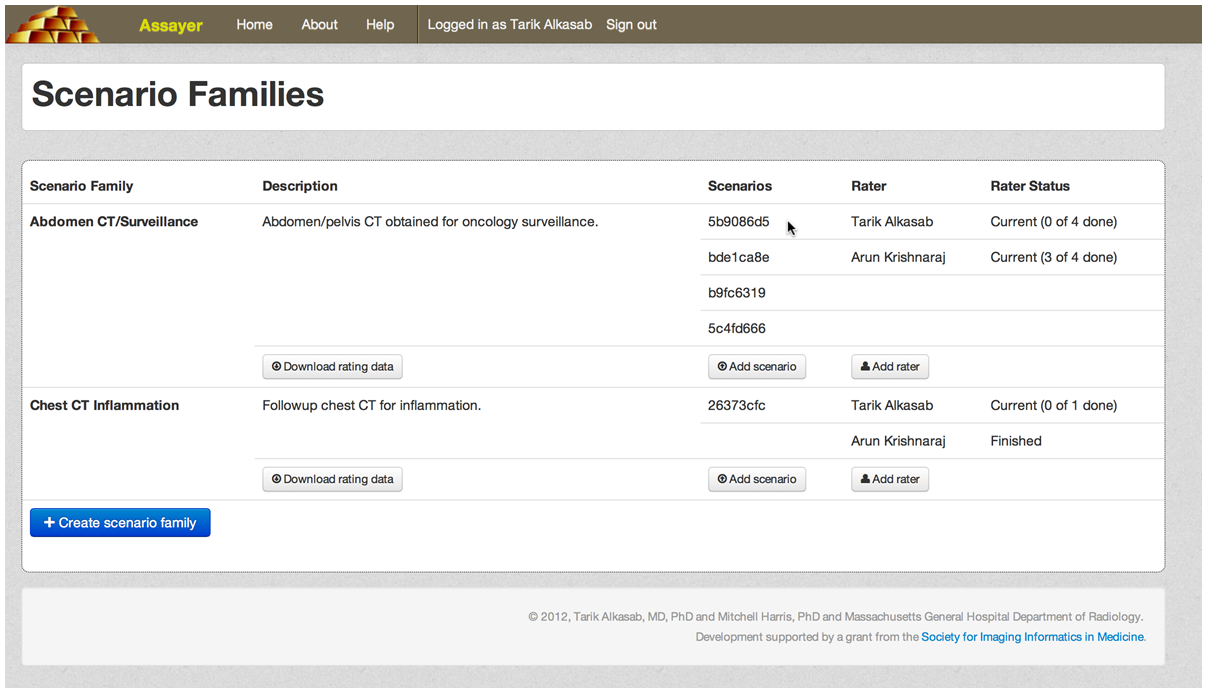Open scenario bde1ca8e
This screenshot has height=692, width=1206.
738,257
